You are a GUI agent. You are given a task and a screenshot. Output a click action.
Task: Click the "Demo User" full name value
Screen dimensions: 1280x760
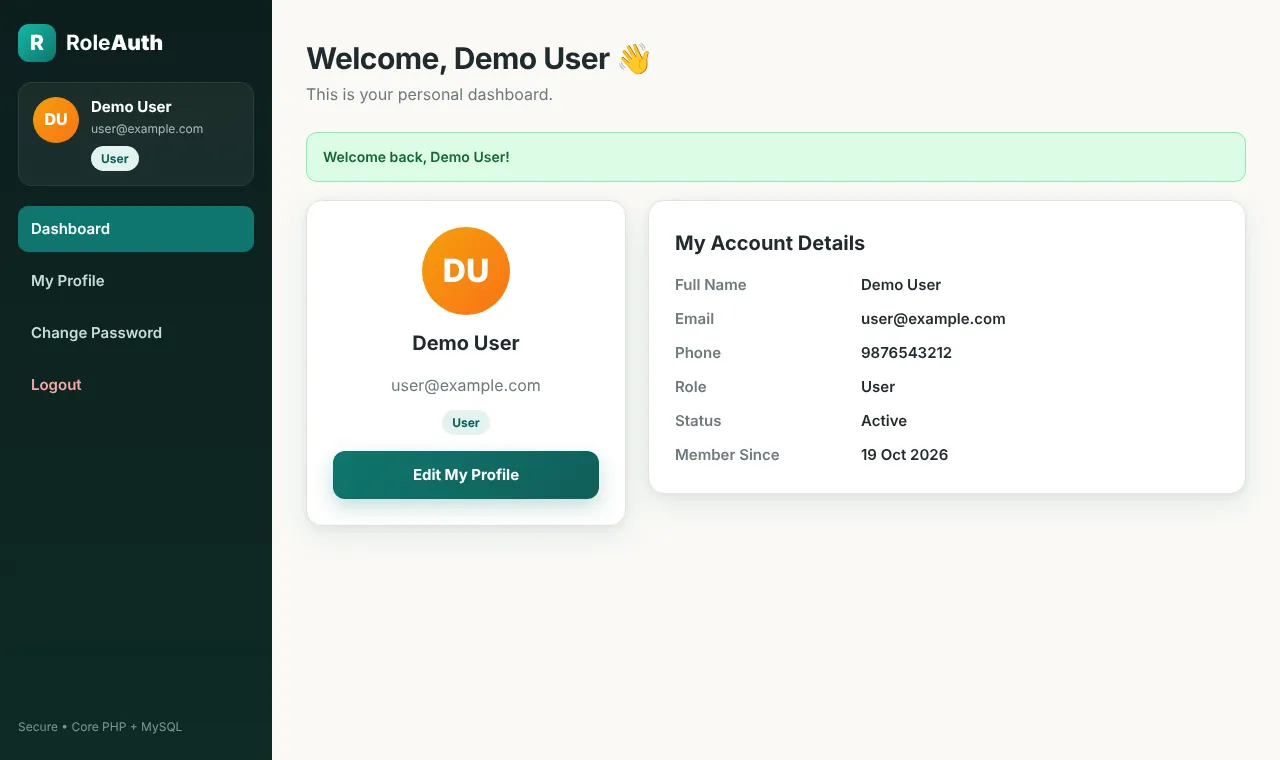click(x=901, y=285)
